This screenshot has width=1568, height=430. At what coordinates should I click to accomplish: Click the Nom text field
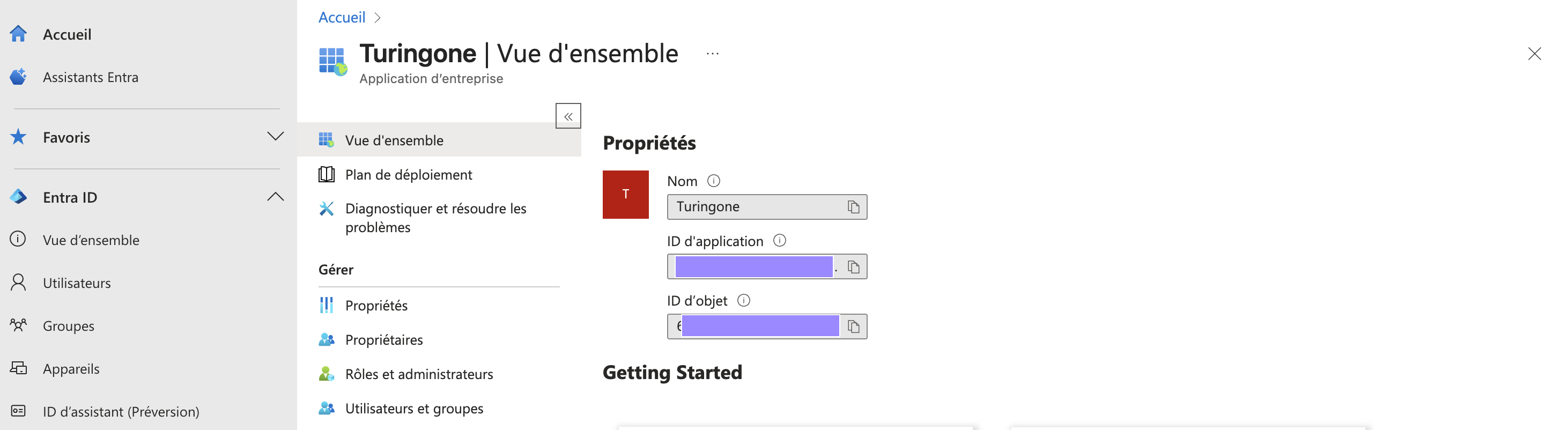coord(755,207)
